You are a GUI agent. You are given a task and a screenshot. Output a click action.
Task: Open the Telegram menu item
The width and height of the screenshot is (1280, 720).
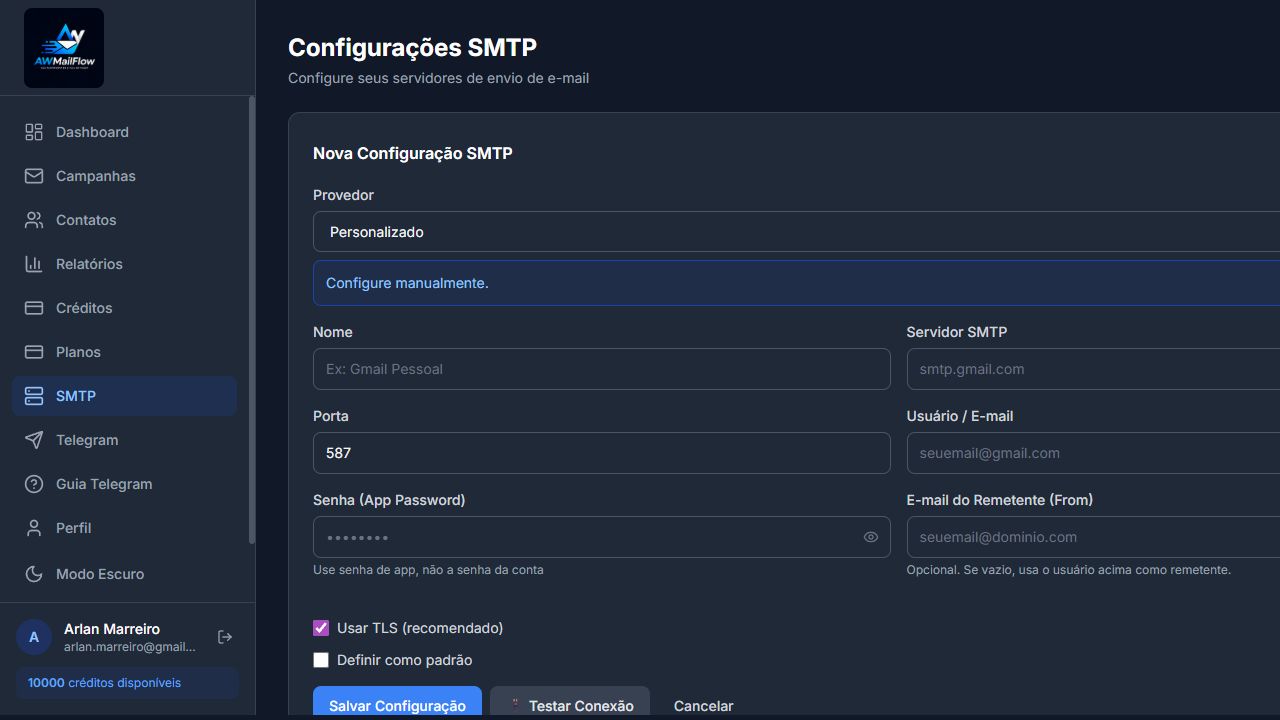point(124,440)
